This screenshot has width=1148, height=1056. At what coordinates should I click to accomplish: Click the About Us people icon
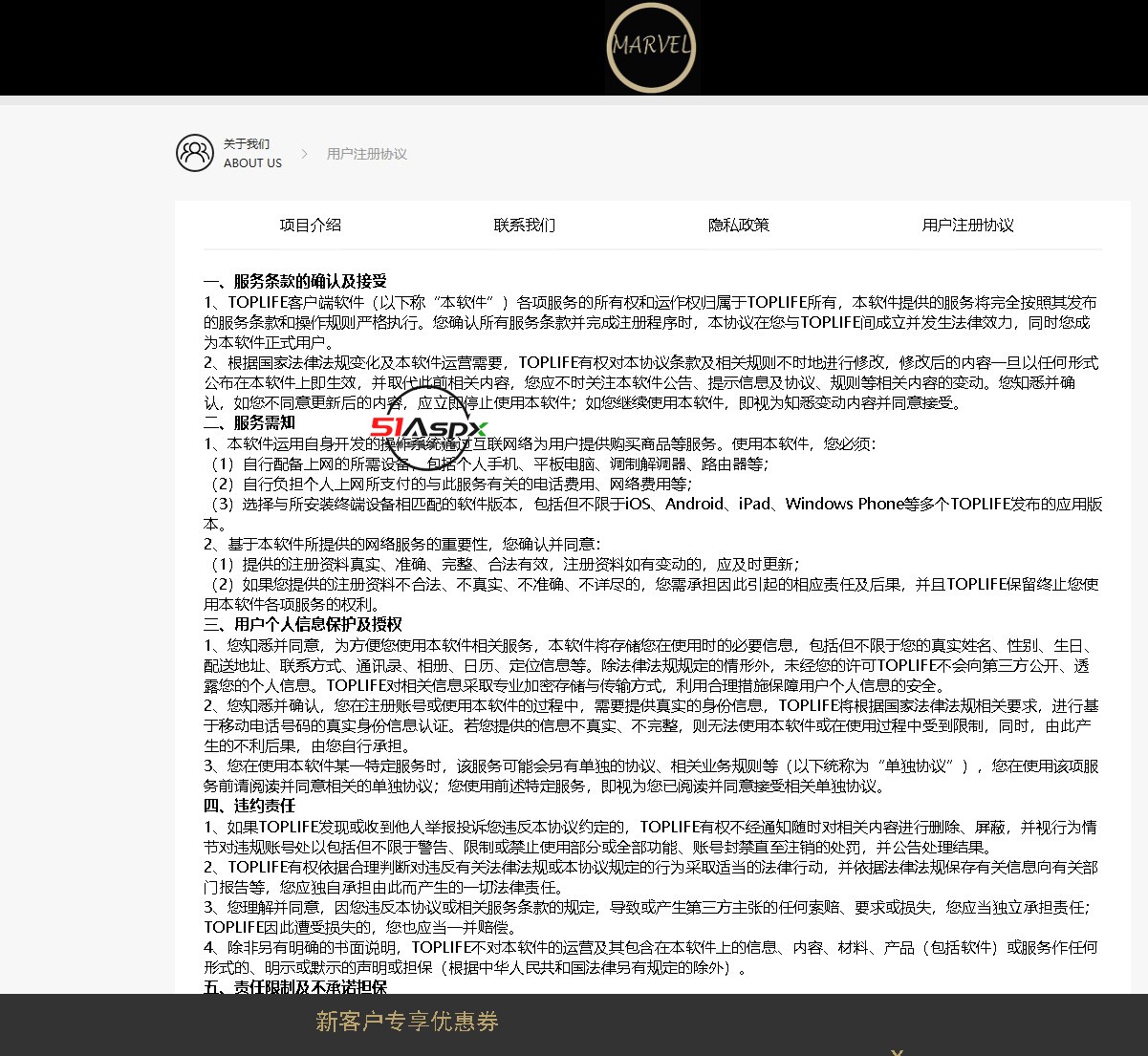[x=195, y=153]
